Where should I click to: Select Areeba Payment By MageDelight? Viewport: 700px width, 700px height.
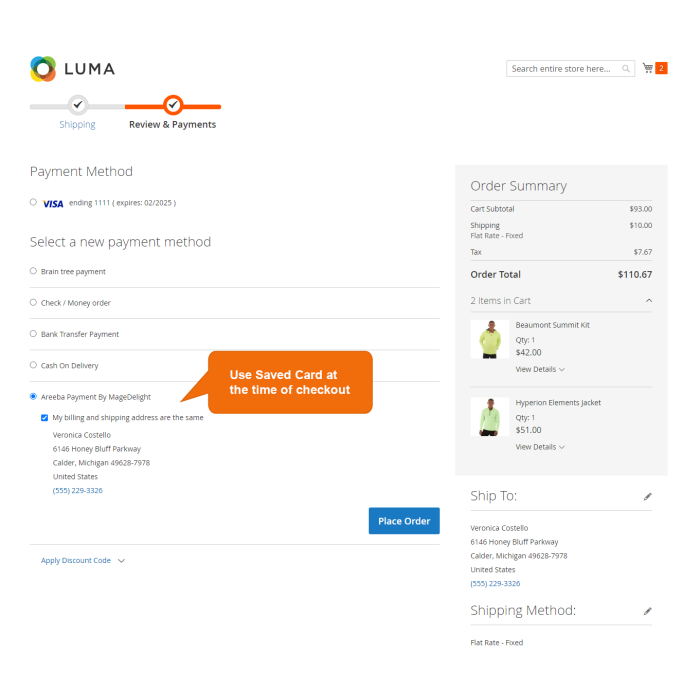(33, 396)
